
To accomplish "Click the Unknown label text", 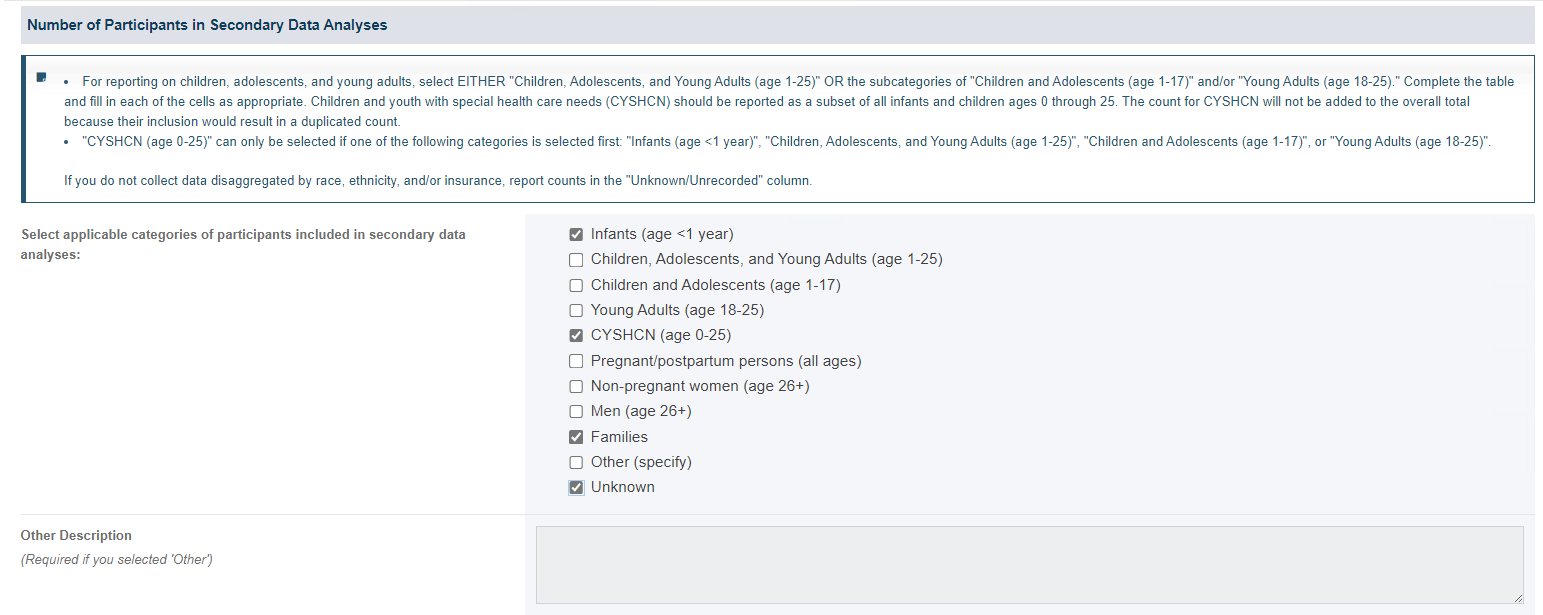I will click(x=623, y=487).
